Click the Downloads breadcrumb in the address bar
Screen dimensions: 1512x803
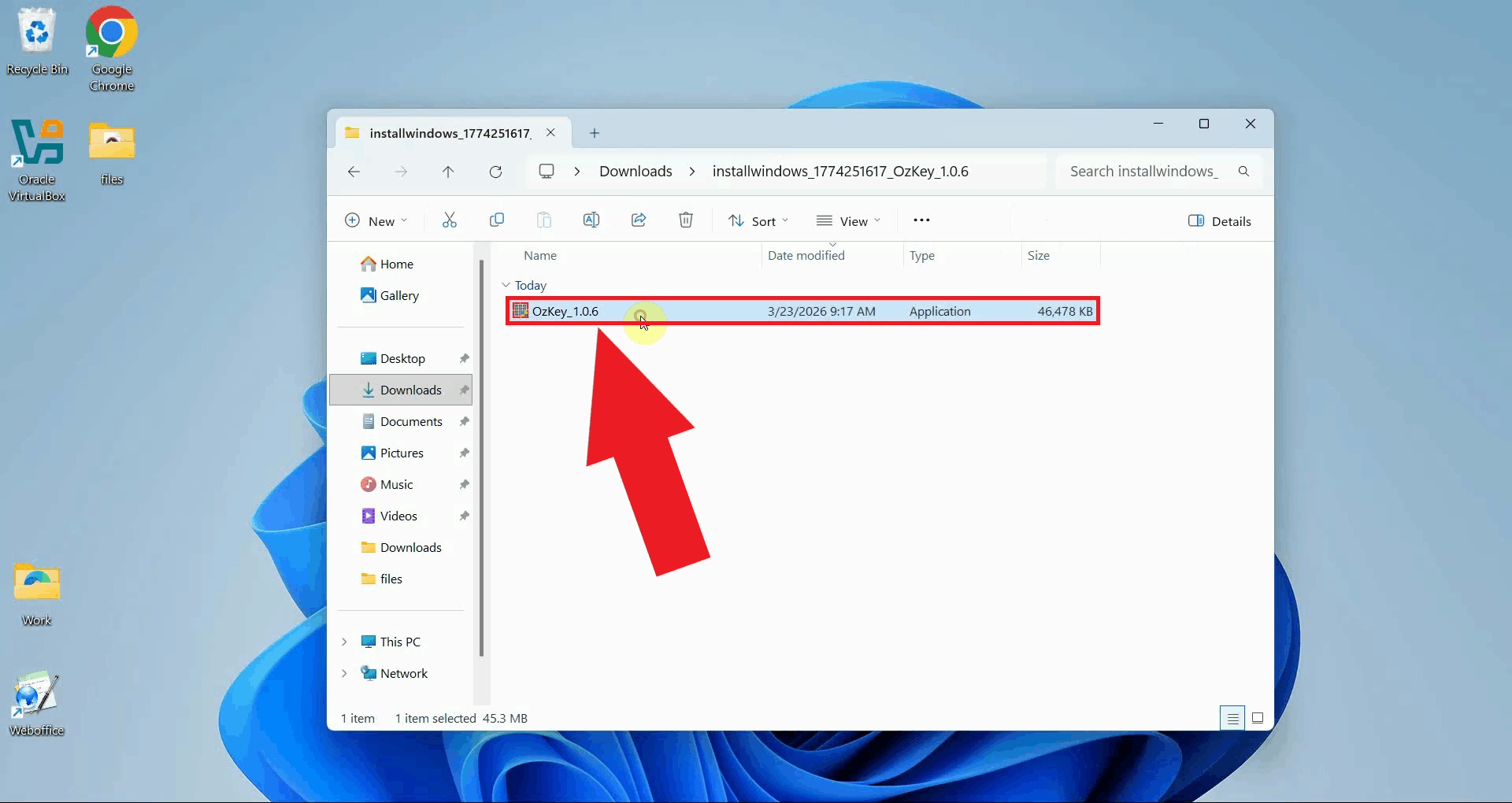tap(635, 171)
